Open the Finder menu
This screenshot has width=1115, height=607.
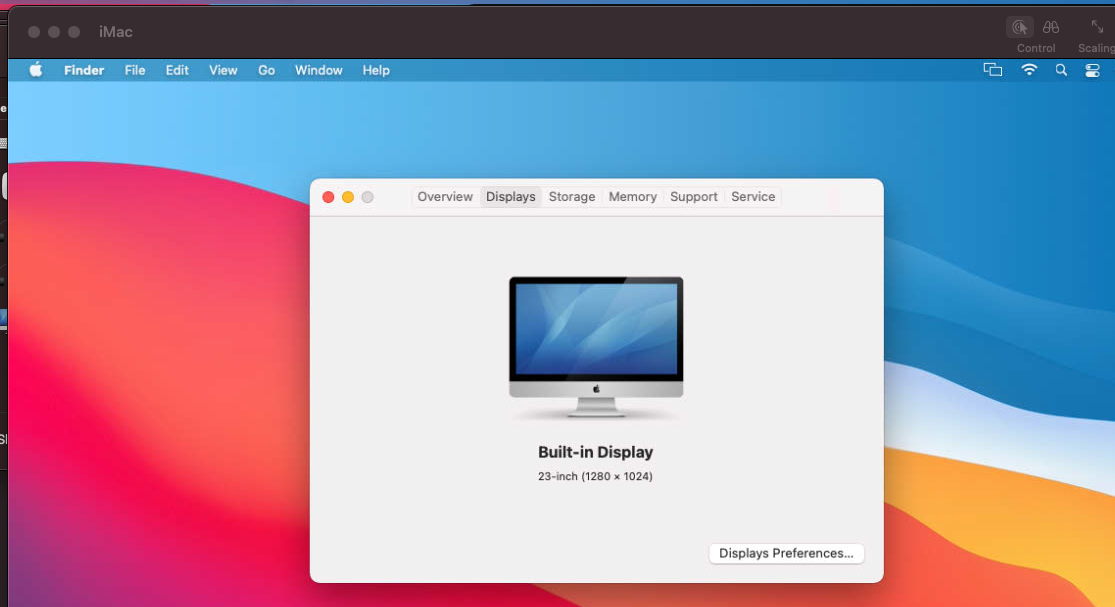click(x=84, y=70)
